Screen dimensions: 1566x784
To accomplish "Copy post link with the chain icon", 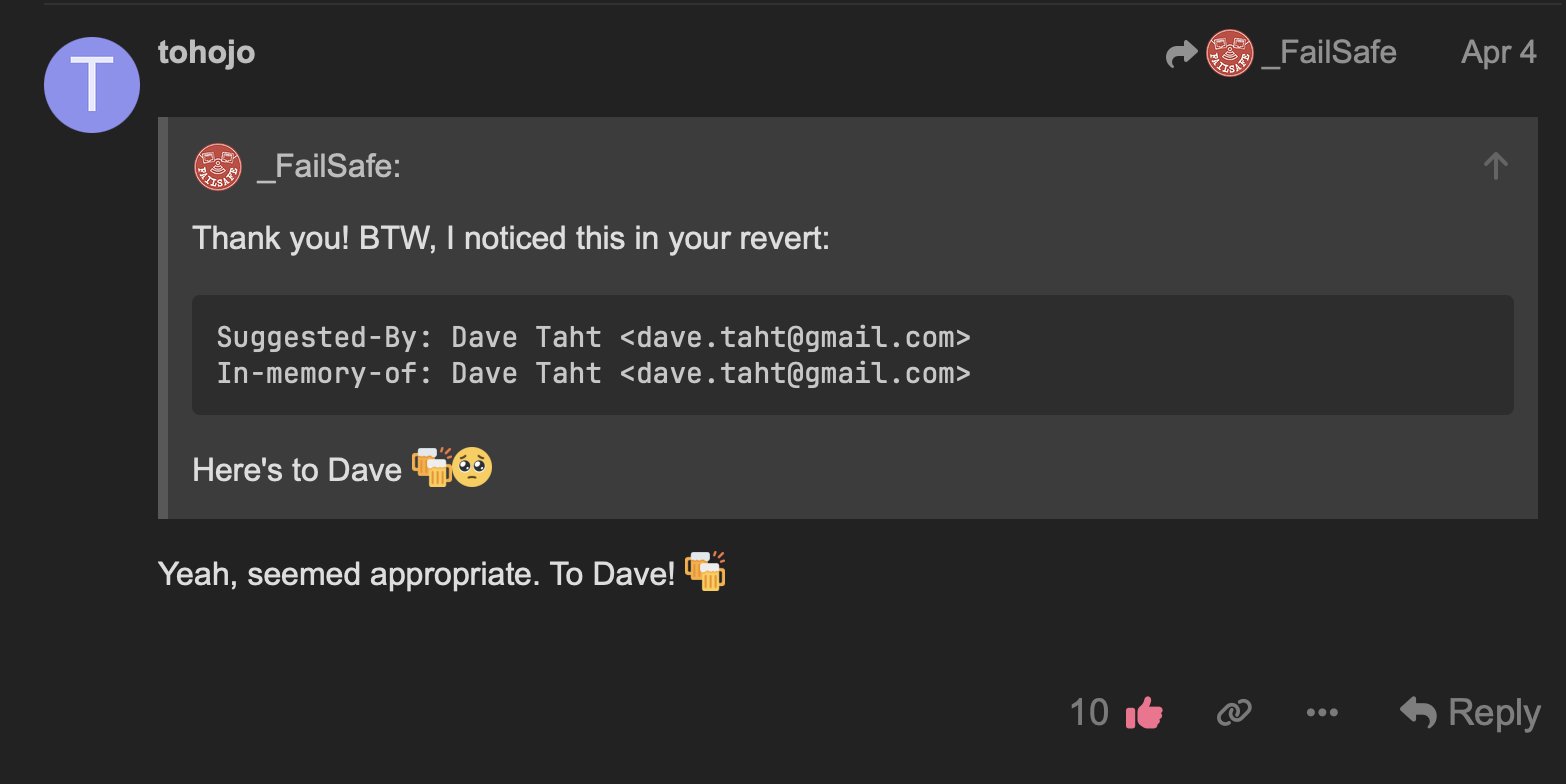I will (x=1235, y=713).
